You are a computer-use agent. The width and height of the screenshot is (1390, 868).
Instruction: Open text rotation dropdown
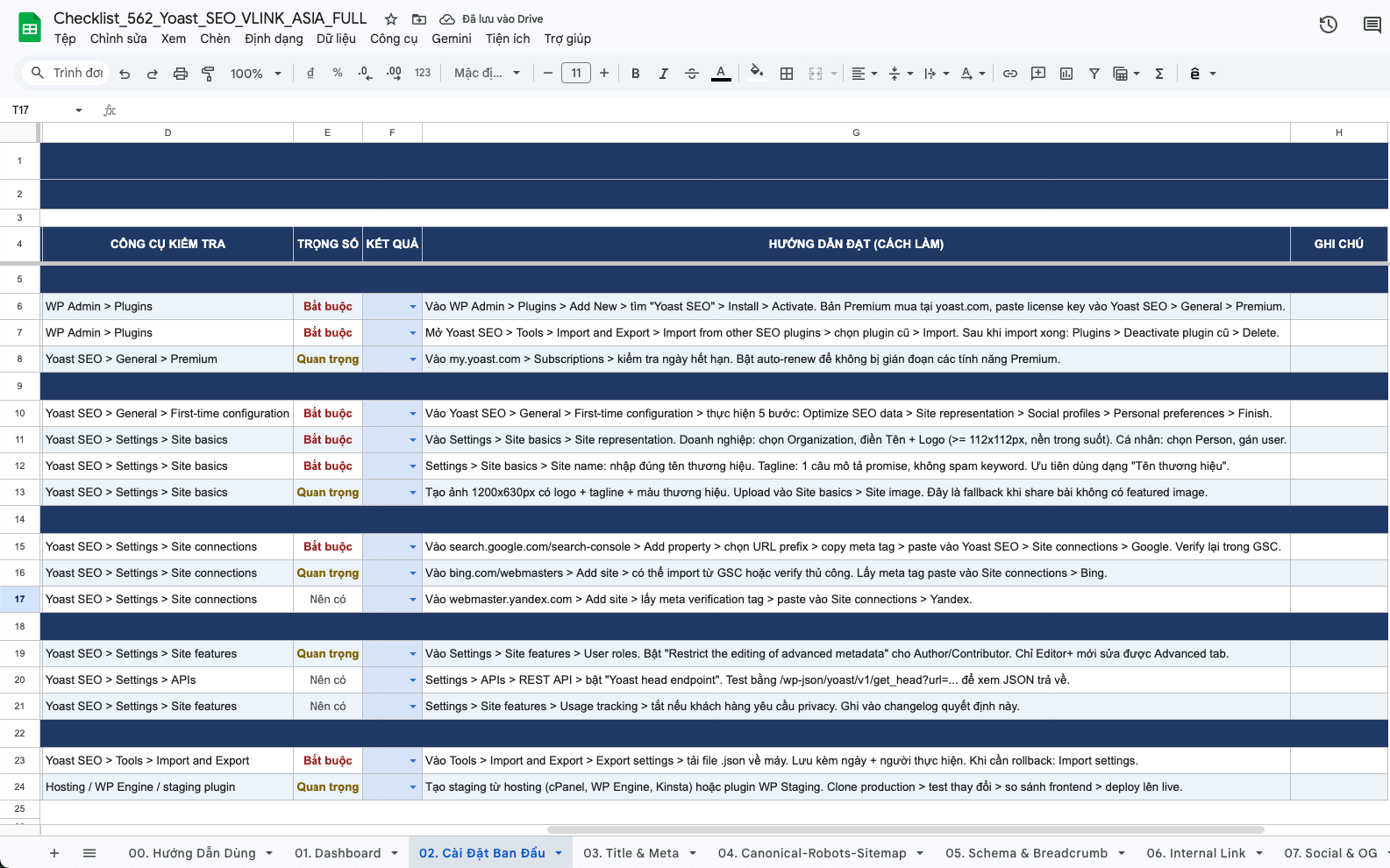tap(973, 74)
